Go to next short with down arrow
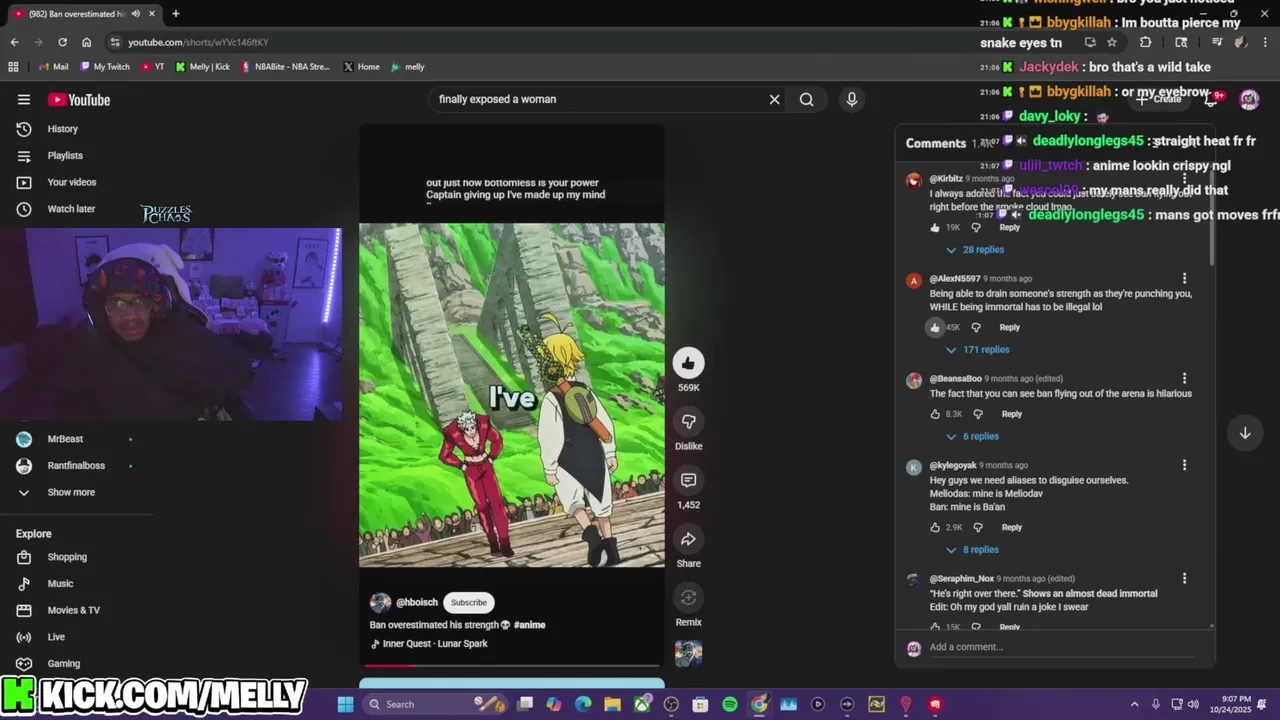Screen dimensions: 1280x720 1245,433
